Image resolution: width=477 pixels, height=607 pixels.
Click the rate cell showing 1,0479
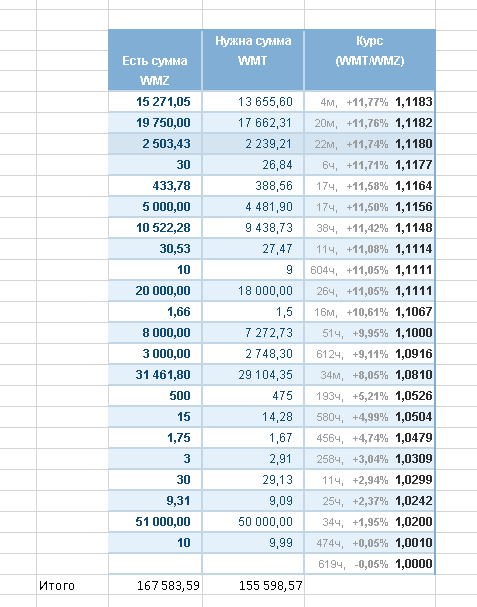(370, 437)
